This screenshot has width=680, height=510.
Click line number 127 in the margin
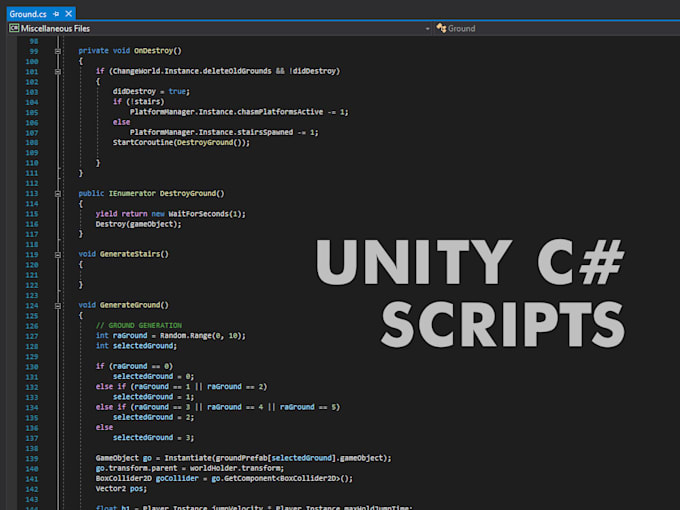click(32, 336)
